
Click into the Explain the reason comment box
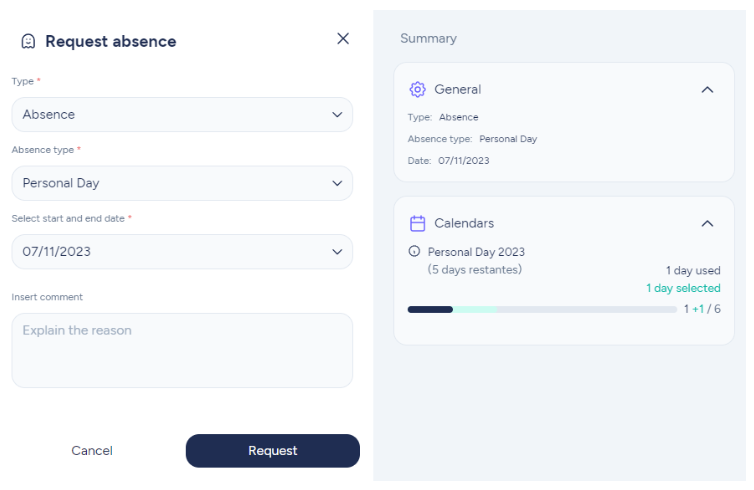tap(182, 351)
